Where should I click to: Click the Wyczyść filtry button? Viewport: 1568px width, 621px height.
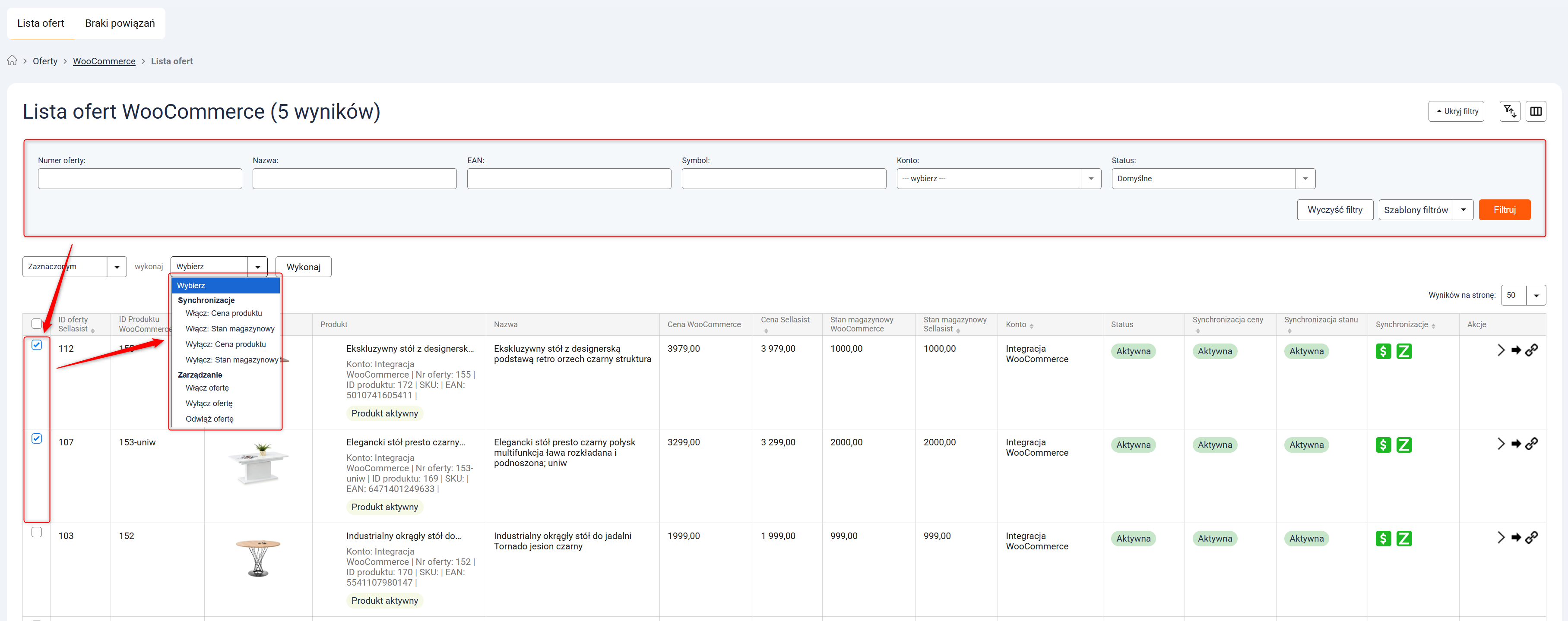pyautogui.click(x=1334, y=210)
